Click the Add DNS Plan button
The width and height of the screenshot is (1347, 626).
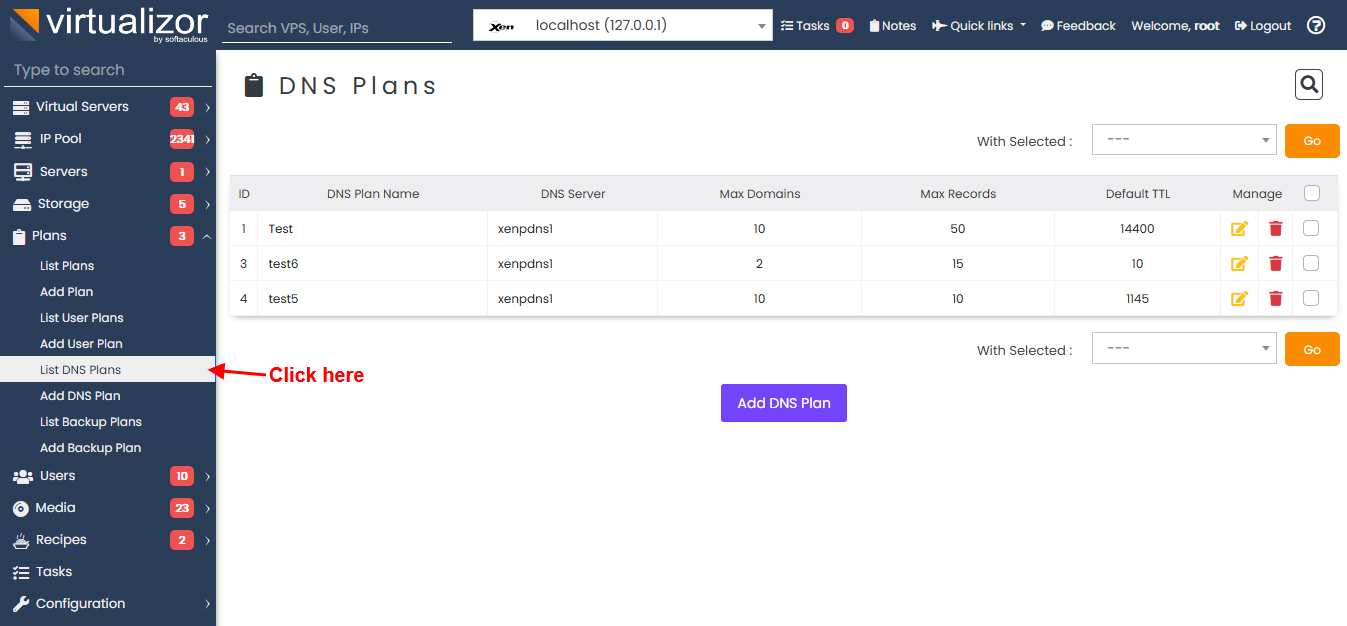click(x=783, y=402)
